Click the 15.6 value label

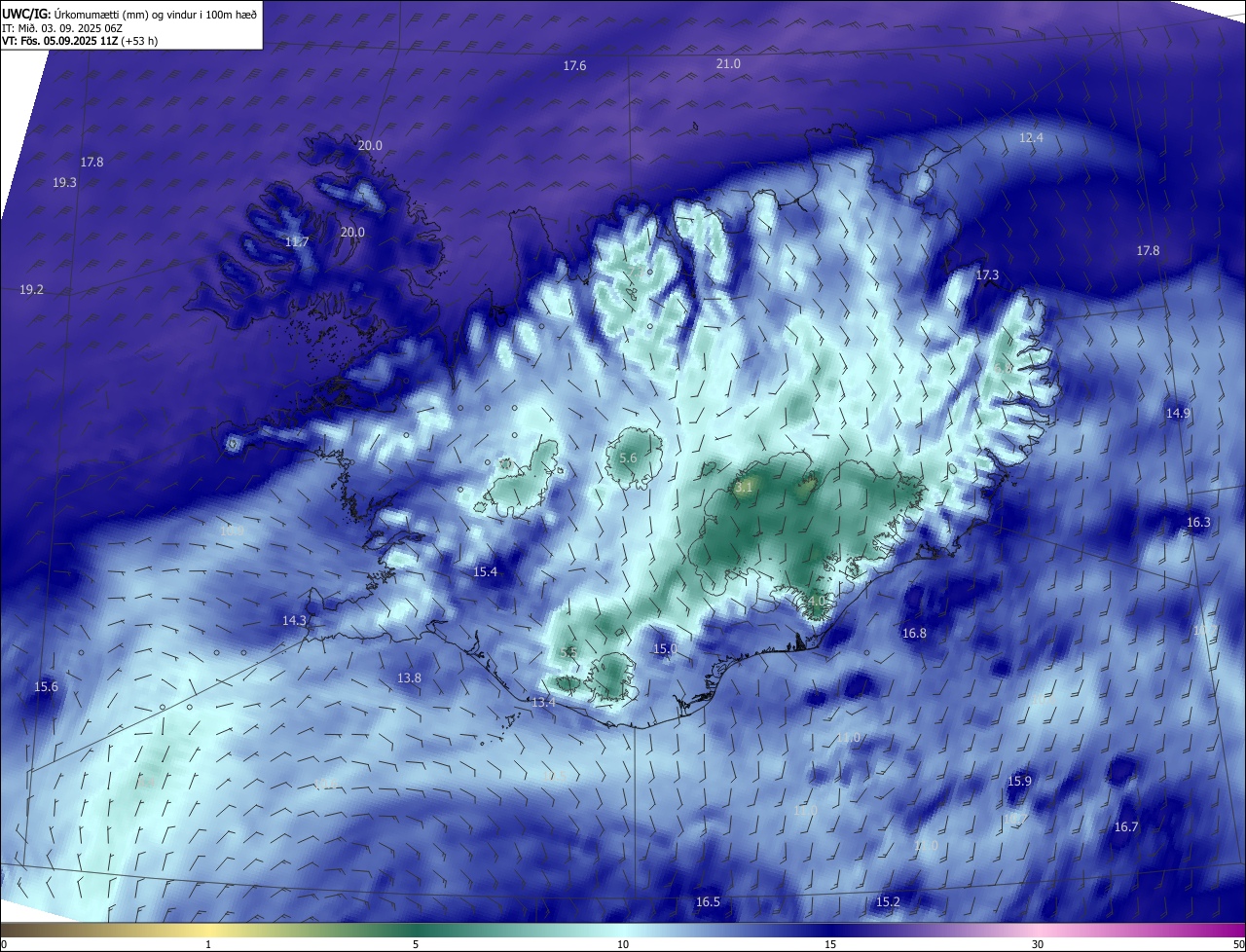46,687
